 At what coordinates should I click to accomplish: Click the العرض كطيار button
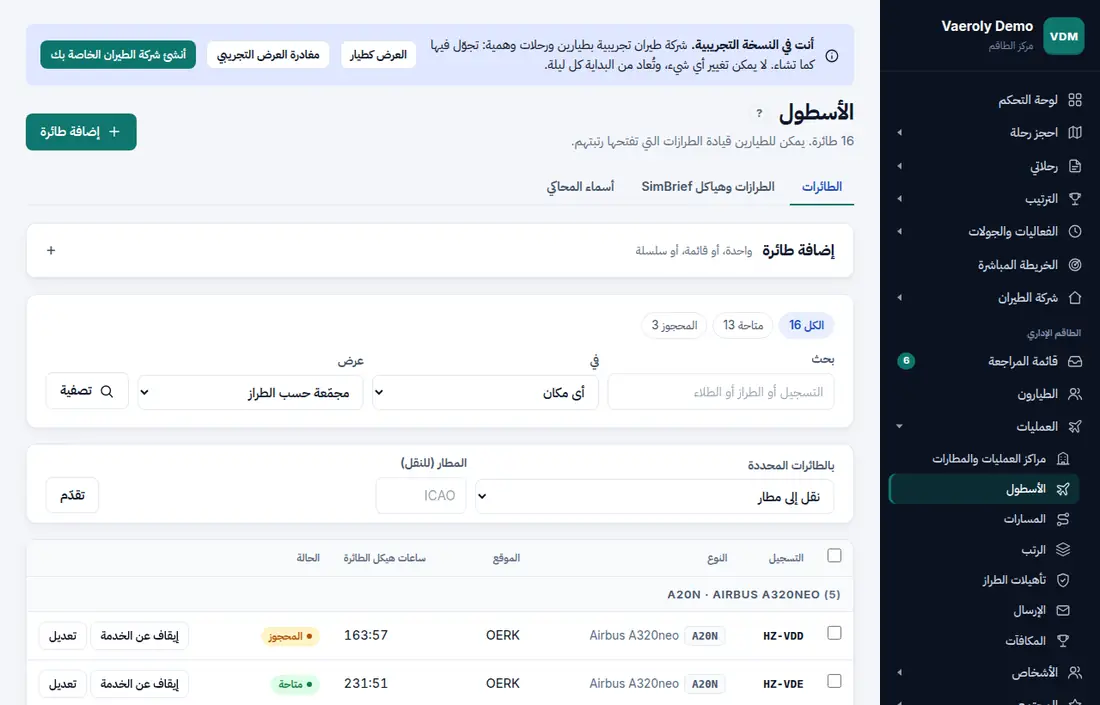[378, 55]
